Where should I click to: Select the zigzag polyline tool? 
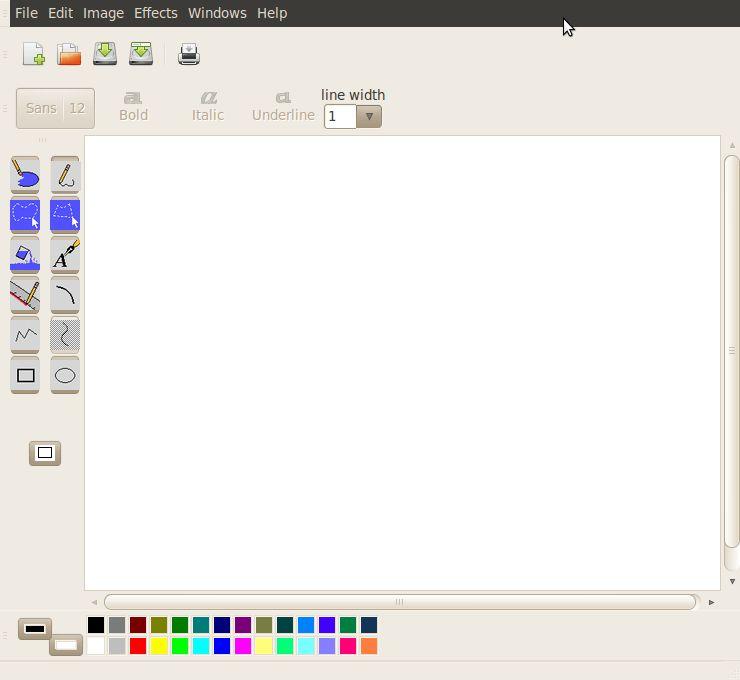(25, 335)
